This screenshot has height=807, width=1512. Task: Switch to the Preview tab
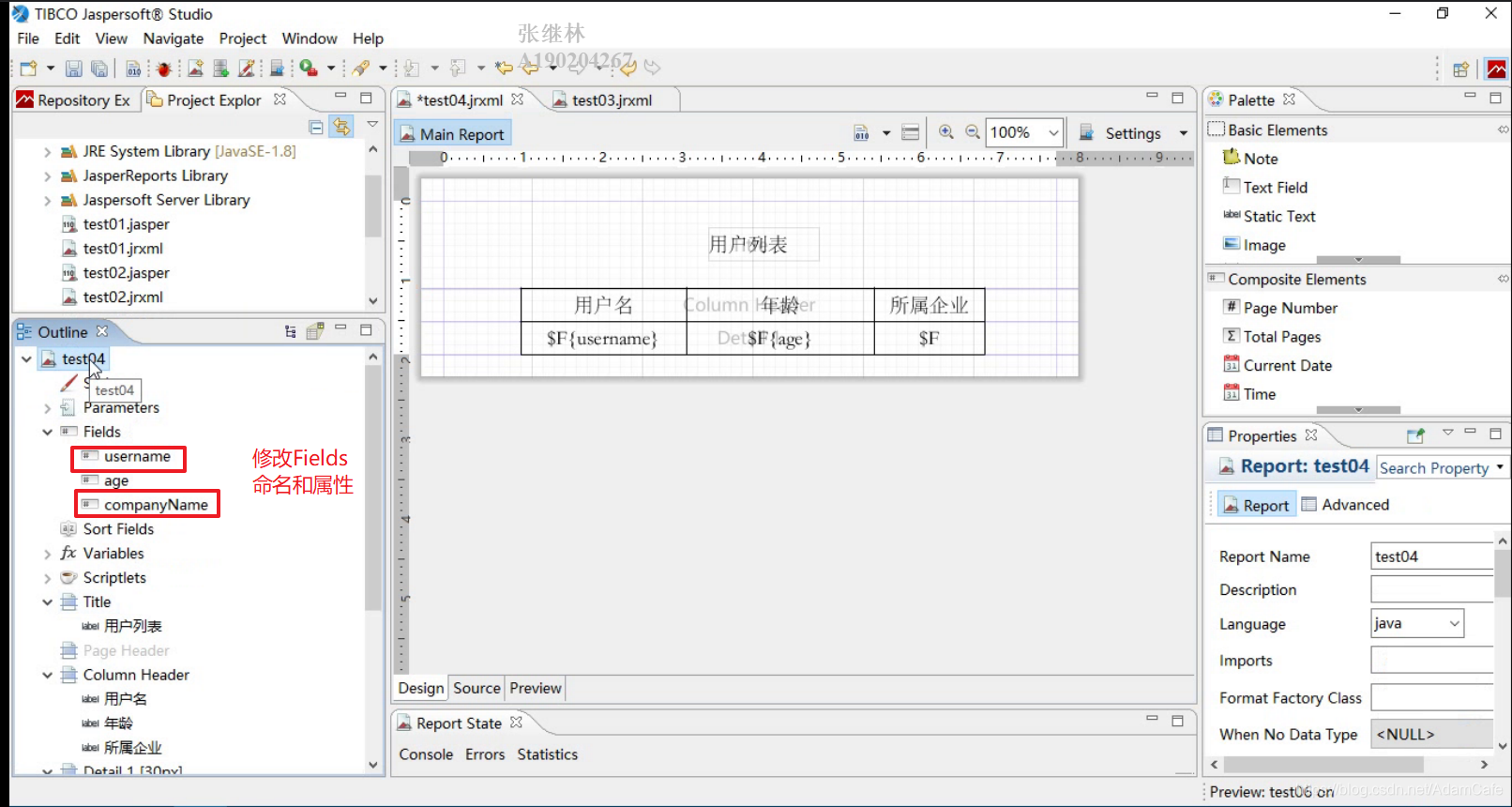(x=536, y=689)
